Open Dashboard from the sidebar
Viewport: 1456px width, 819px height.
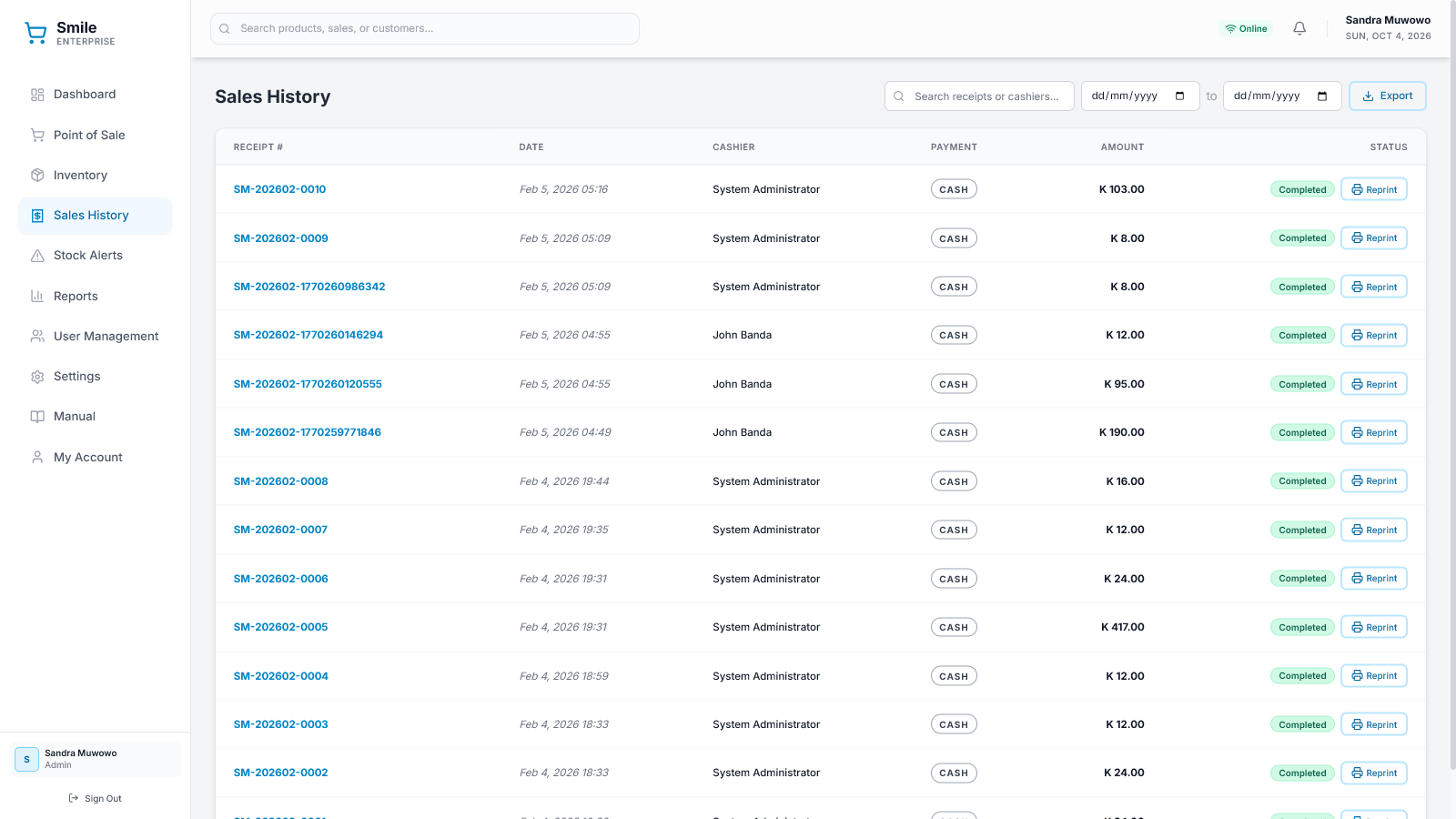[x=95, y=95]
